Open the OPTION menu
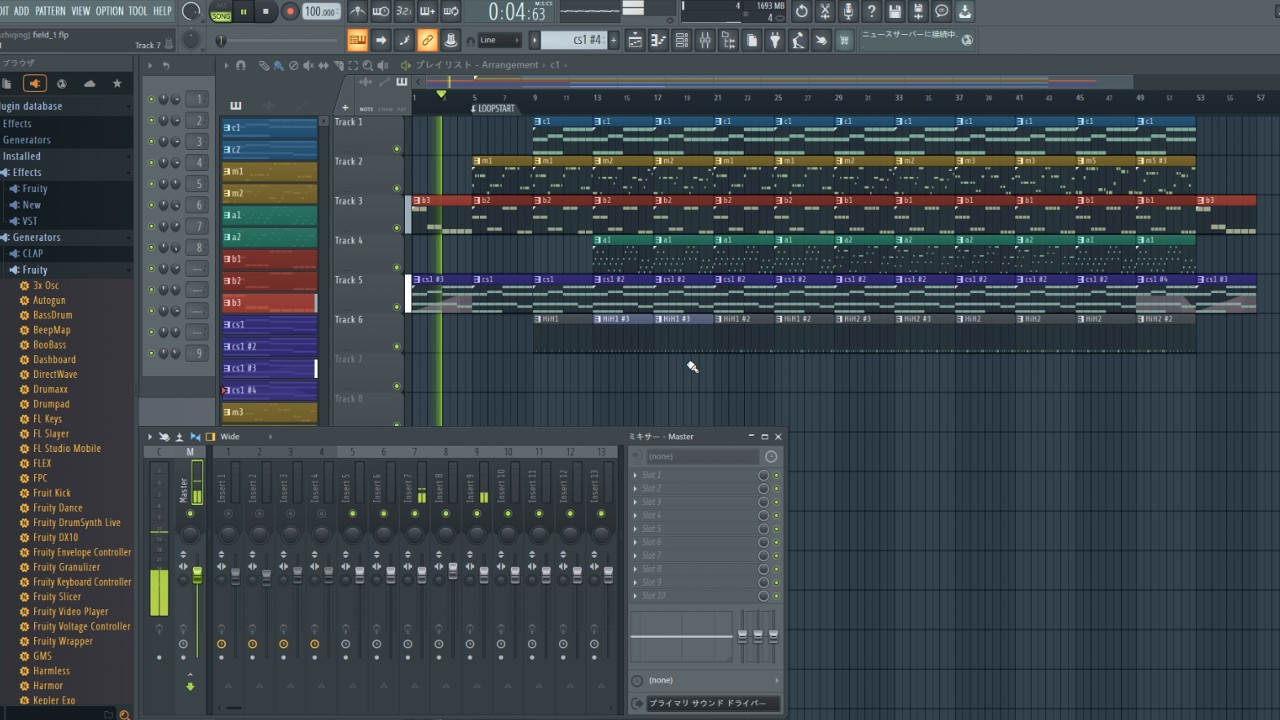 point(110,12)
